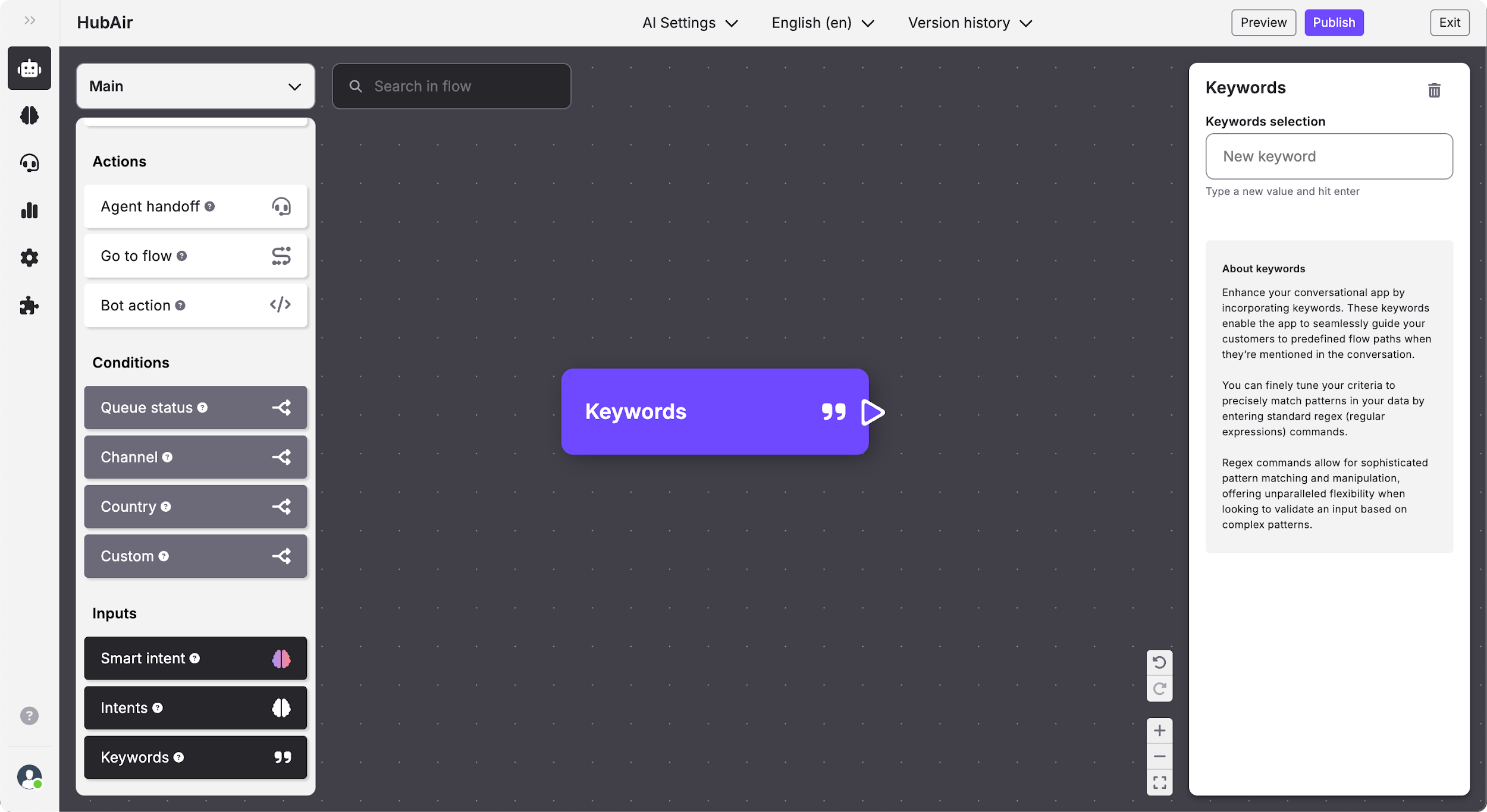Click the Preview button

coord(1263,23)
